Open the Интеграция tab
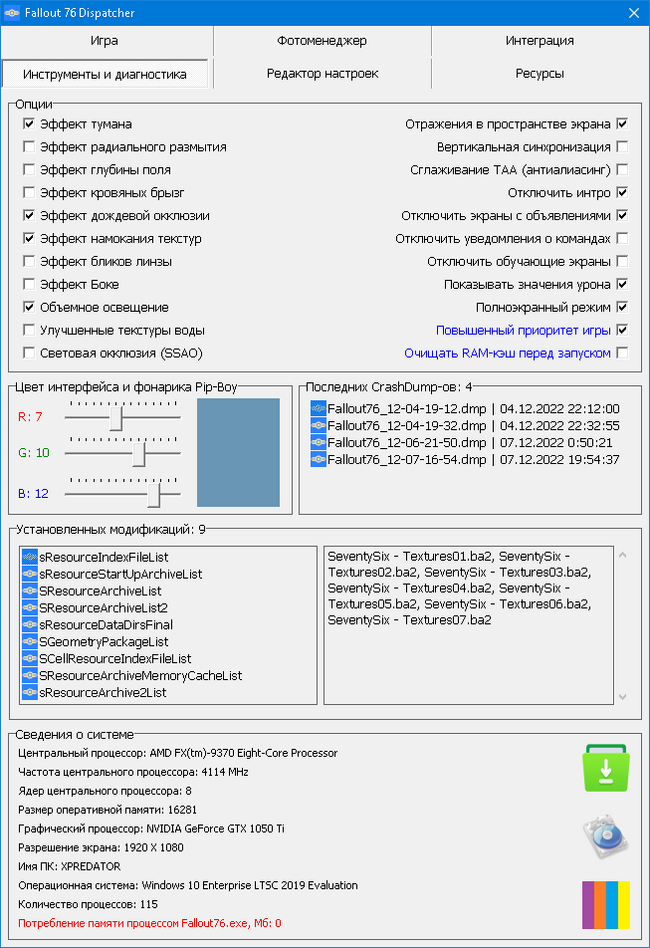650x948 pixels. [539, 41]
